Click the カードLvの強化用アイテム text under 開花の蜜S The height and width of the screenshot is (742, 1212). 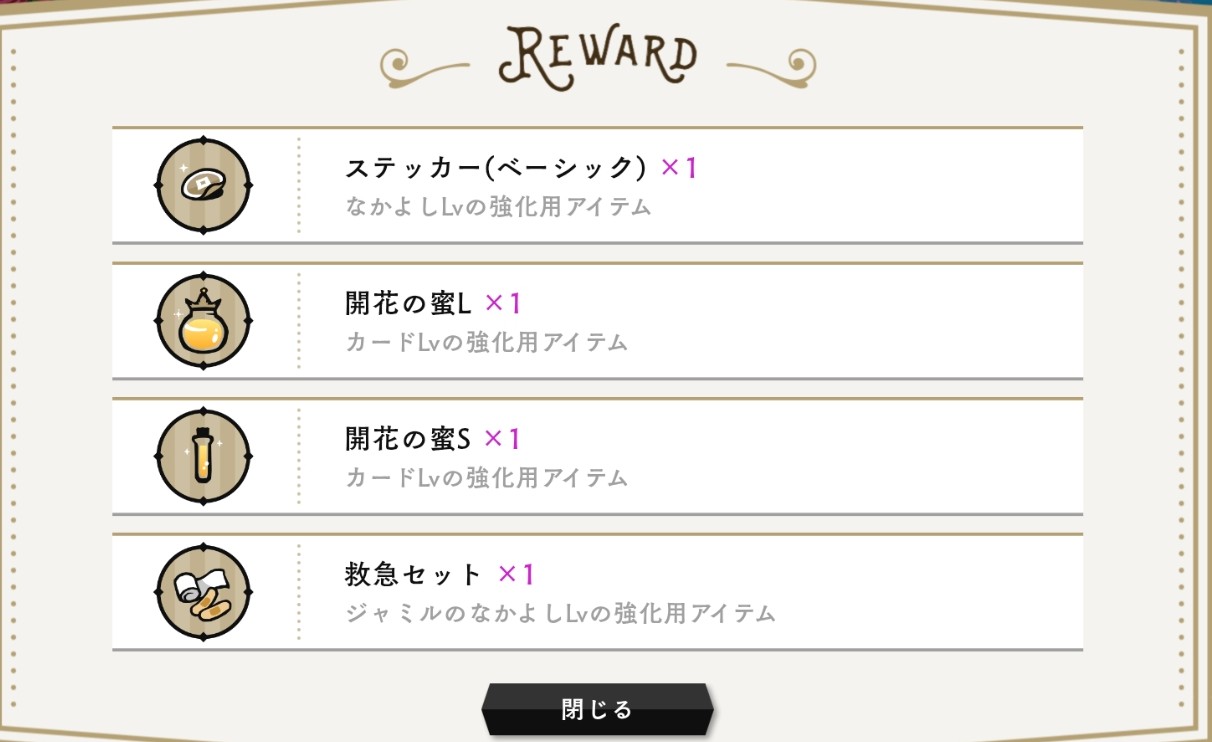click(x=486, y=478)
